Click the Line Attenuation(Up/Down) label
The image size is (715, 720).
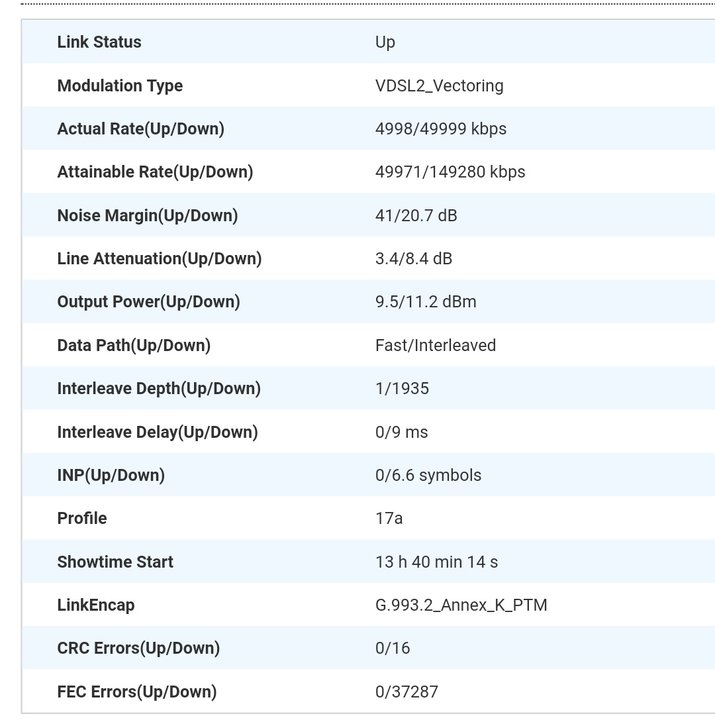[159, 259]
